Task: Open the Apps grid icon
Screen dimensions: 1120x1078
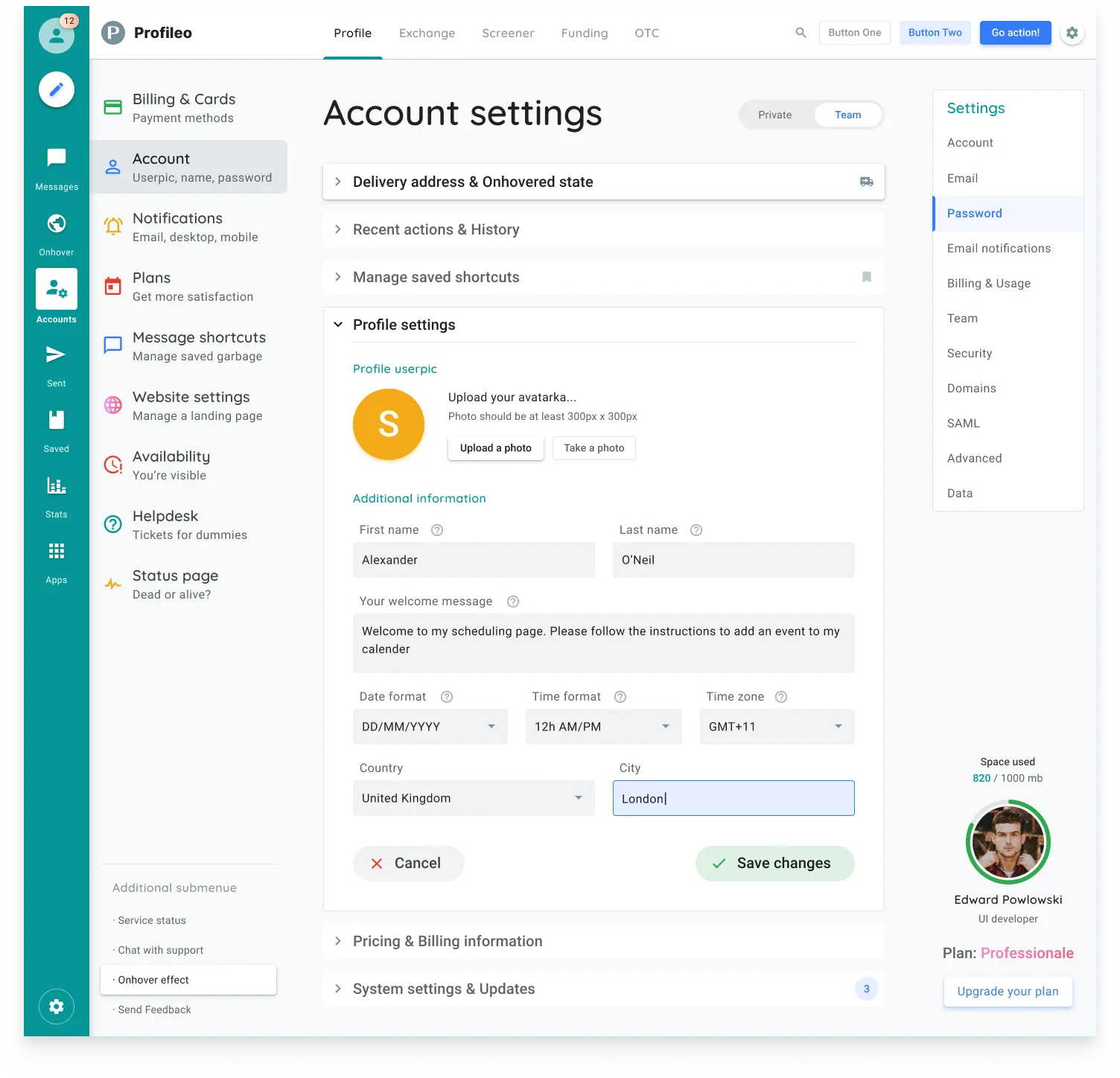Action: 56,551
